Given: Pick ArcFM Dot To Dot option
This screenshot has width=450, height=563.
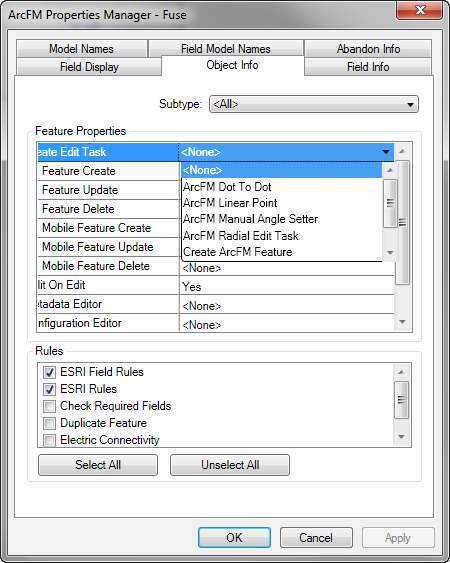Looking at the screenshot, I should click(282, 187).
